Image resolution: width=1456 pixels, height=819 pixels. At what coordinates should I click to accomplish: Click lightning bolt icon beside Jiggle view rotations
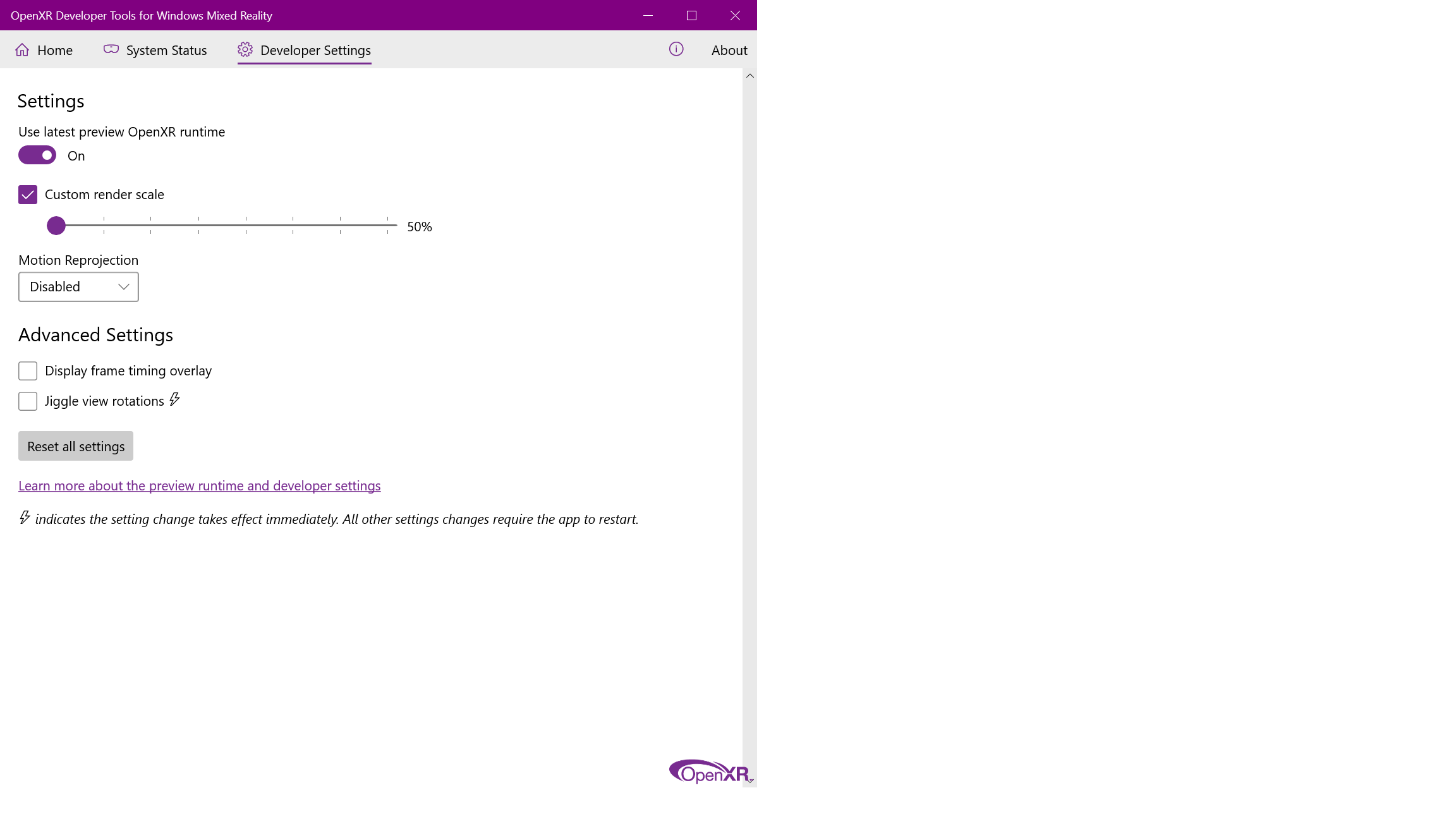(x=175, y=399)
